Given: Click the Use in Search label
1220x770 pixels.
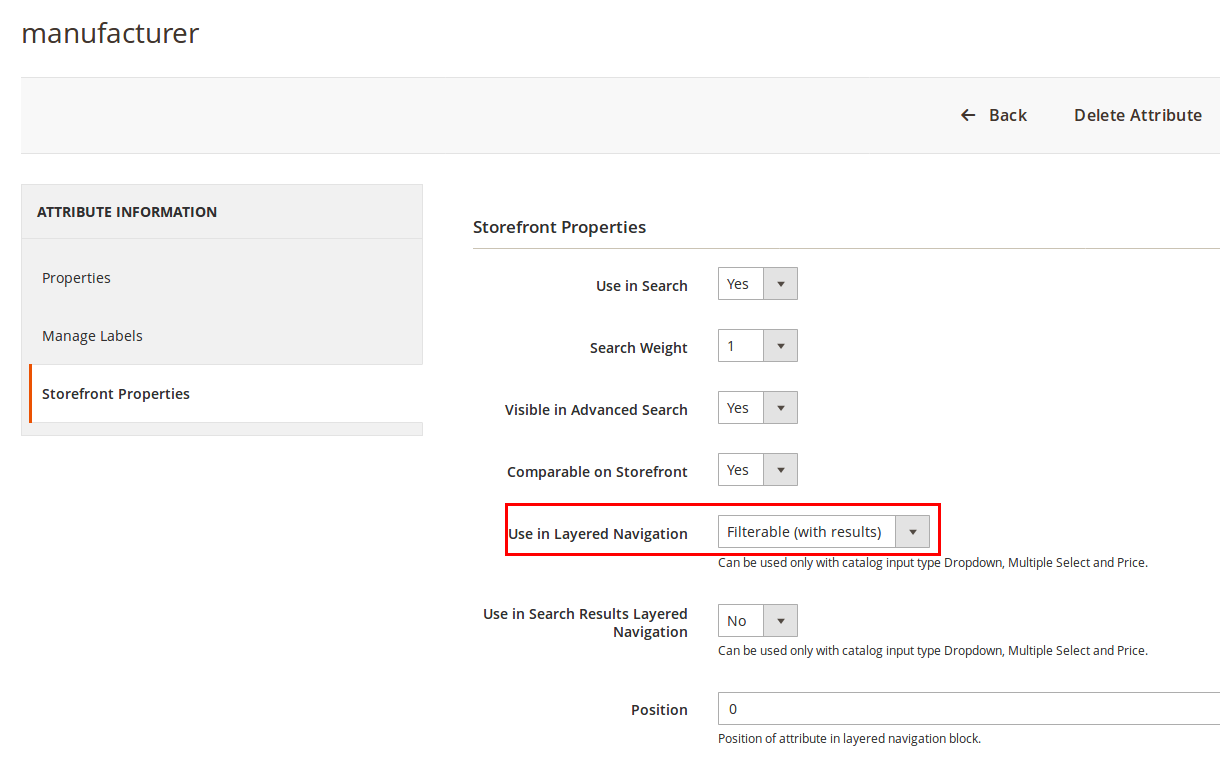Looking at the screenshot, I should click(x=641, y=286).
